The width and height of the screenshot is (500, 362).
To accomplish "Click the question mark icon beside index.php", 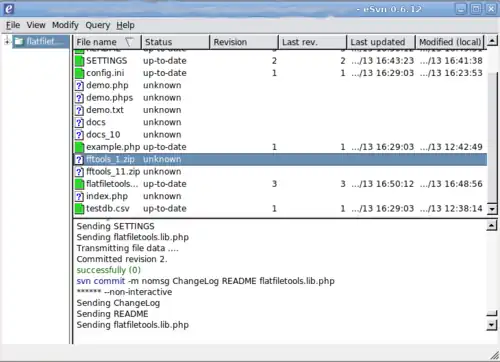I will click(79, 197).
